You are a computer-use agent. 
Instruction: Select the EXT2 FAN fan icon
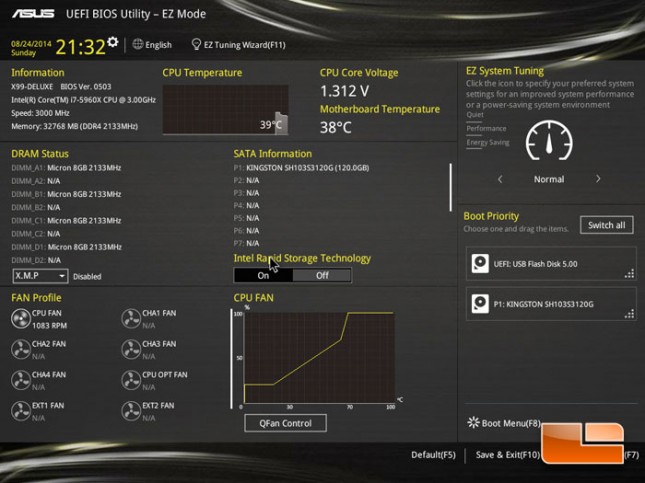point(131,411)
